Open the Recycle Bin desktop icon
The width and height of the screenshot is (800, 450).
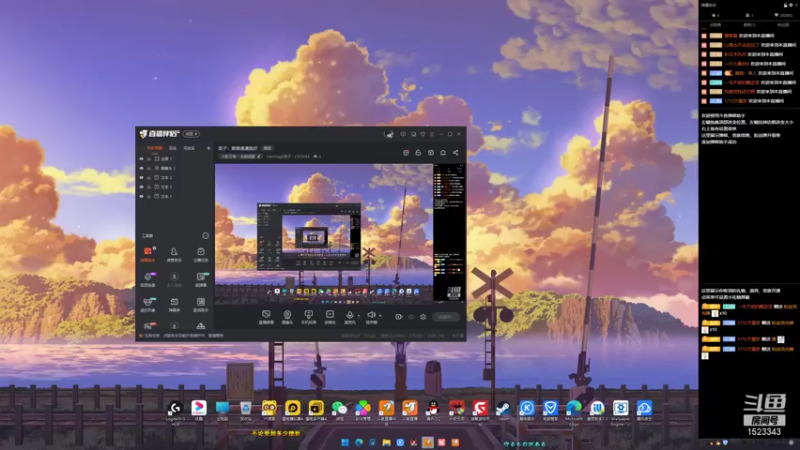coord(245,410)
